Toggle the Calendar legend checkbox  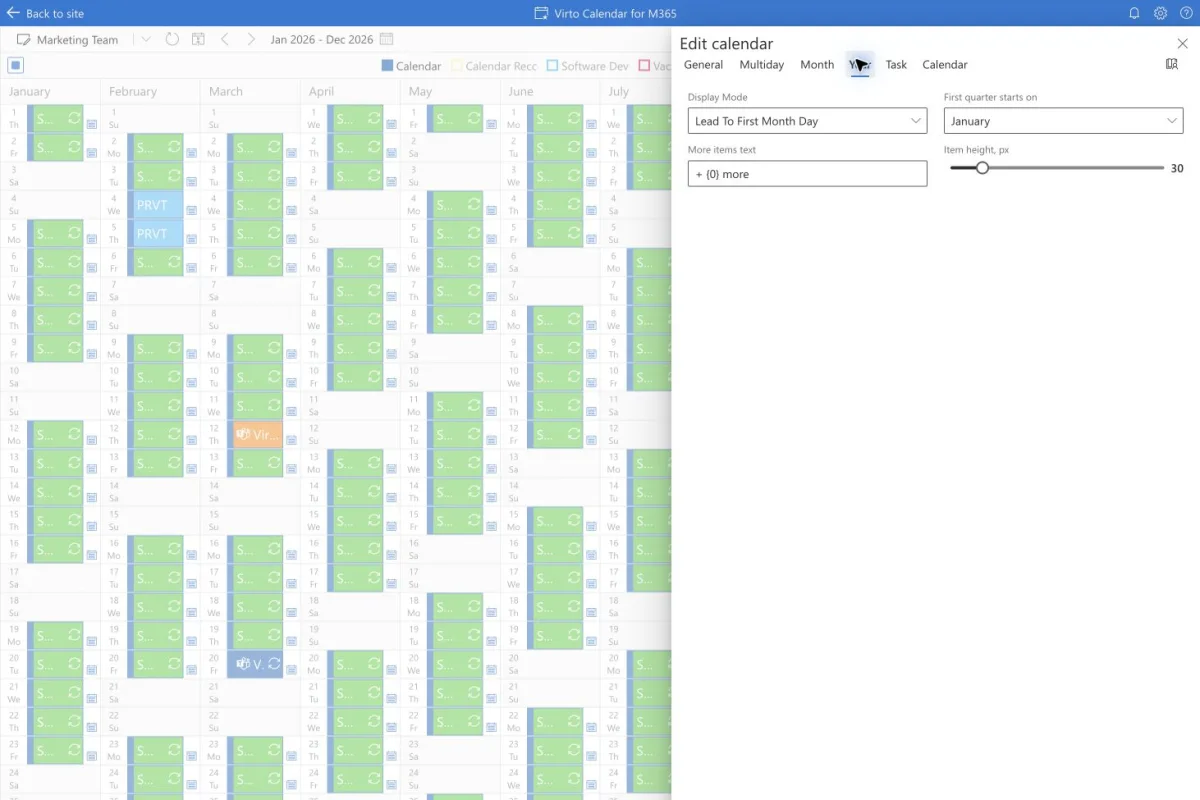[388, 66]
